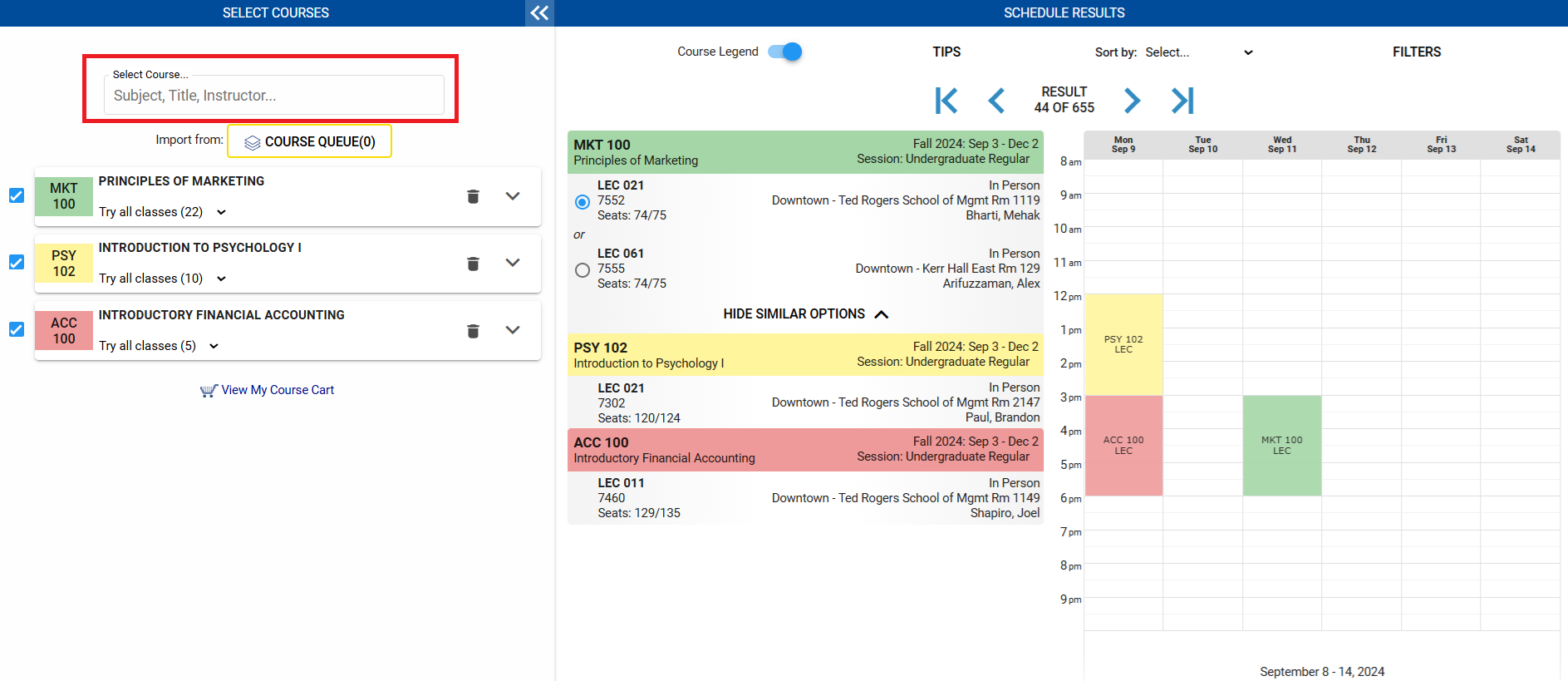Viewport: 1568px width, 681px height.
Task: Delete the MKT 100 course
Action: click(x=473, y=196)
